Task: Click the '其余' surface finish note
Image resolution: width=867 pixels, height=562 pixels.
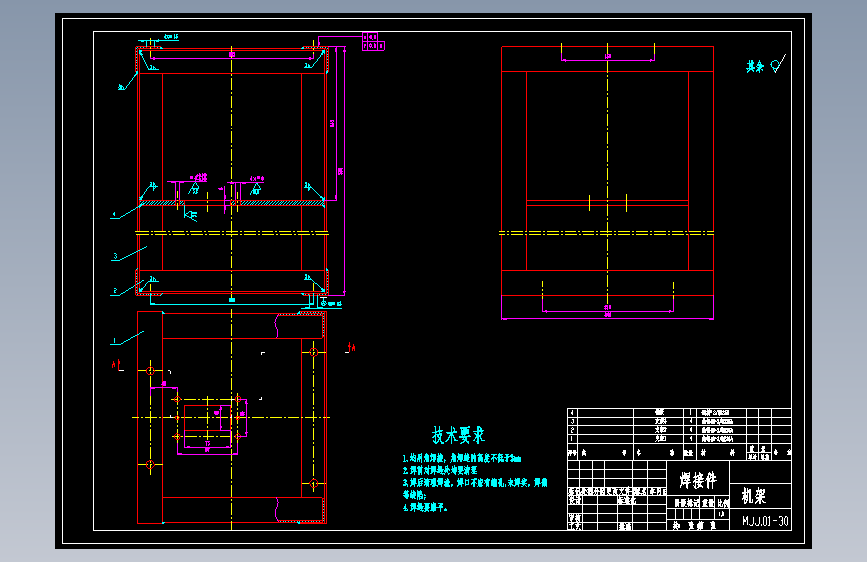Action: pos(755,67)
